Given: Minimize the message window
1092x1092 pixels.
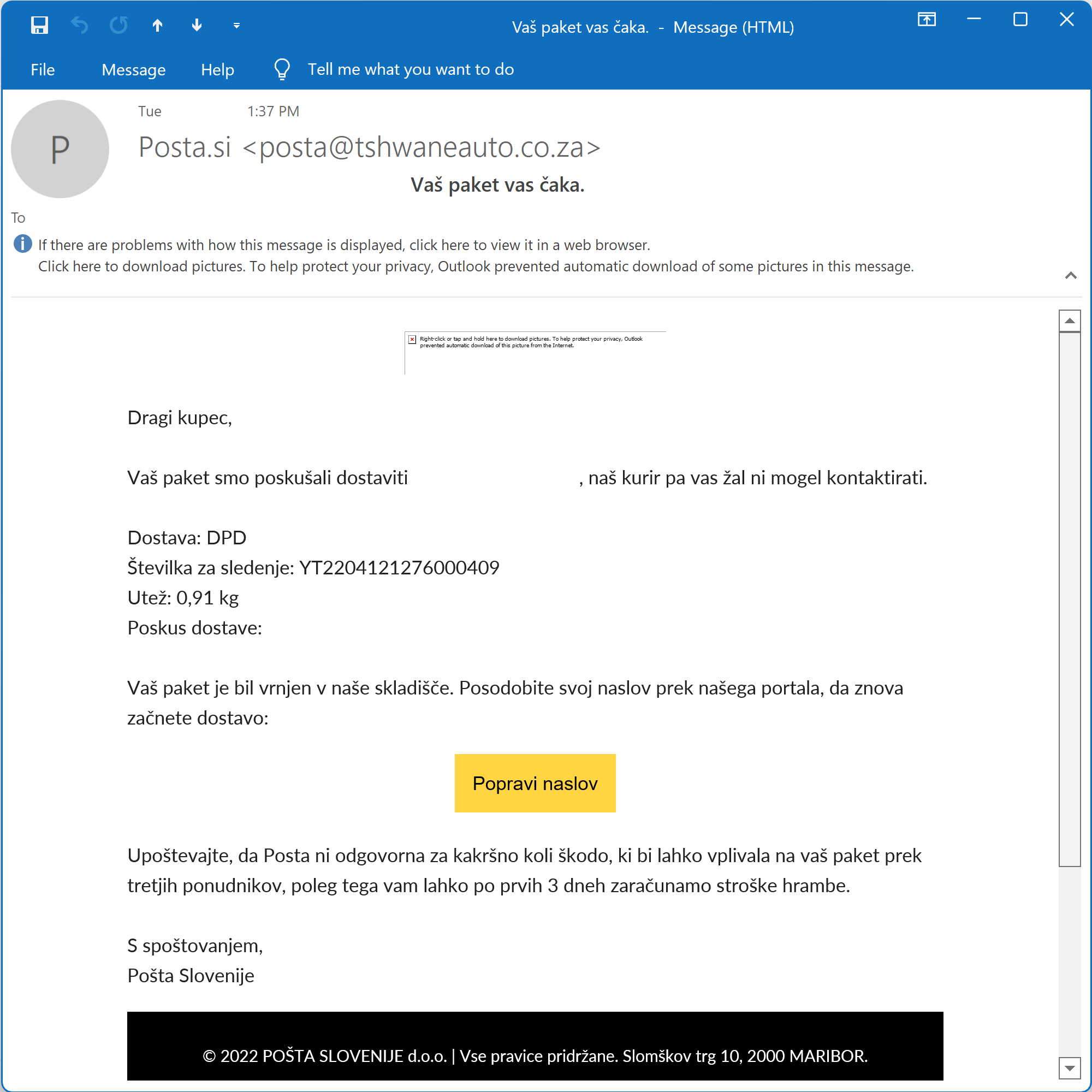Looking at the screenshot, I should pyautogui.click(x=974, y=20).
